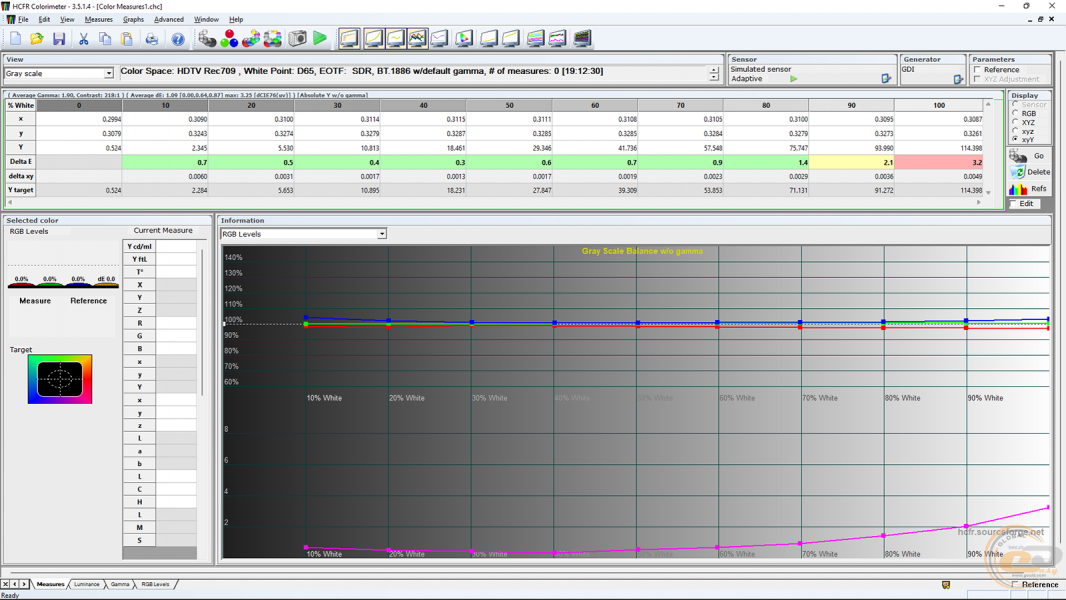This screenshot has height=600, width=1066.
Task: Select the xyY display radio button
Action: click(1015, 139)
